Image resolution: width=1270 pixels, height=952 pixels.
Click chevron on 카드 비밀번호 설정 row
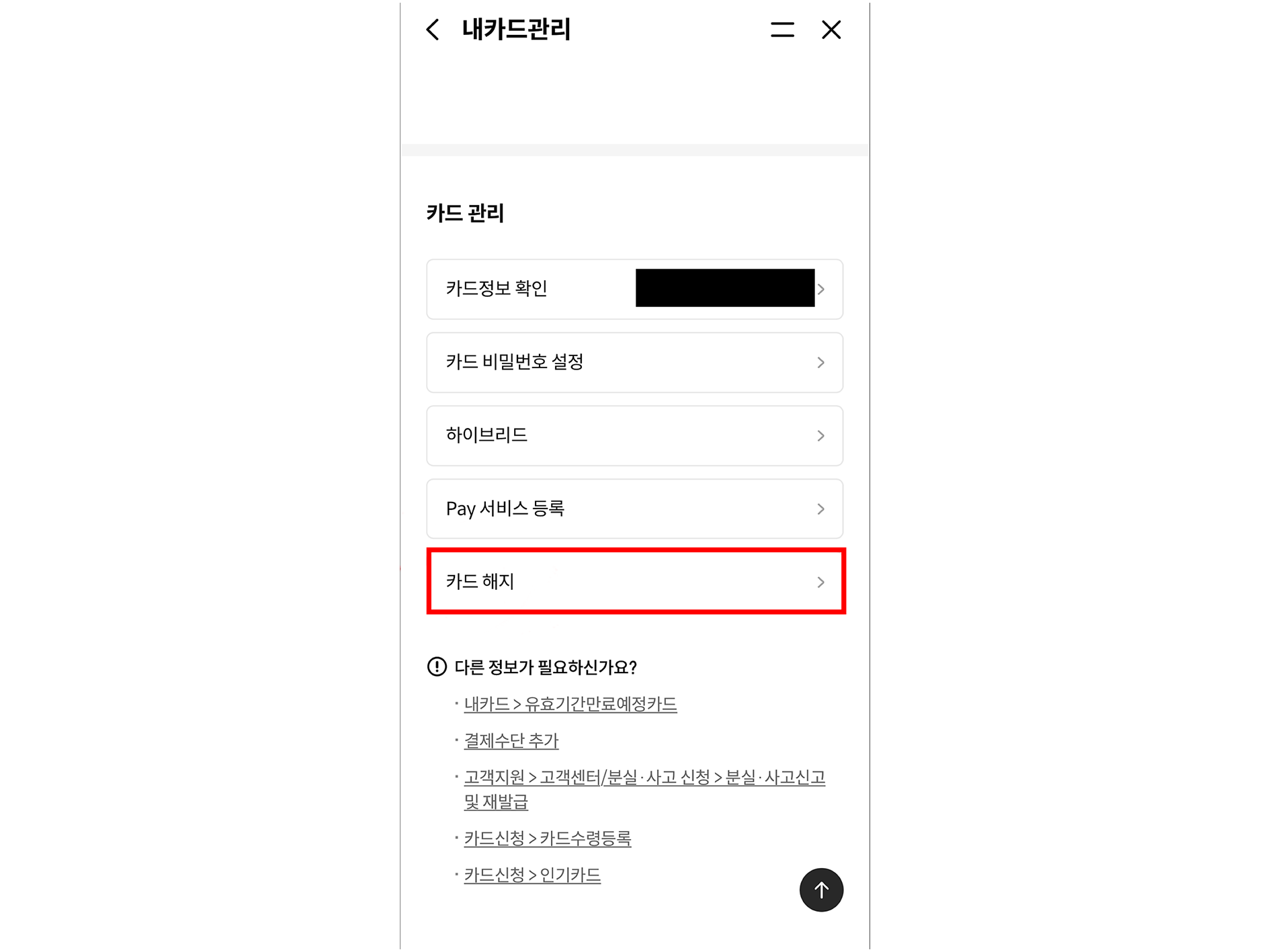[821, 362]
